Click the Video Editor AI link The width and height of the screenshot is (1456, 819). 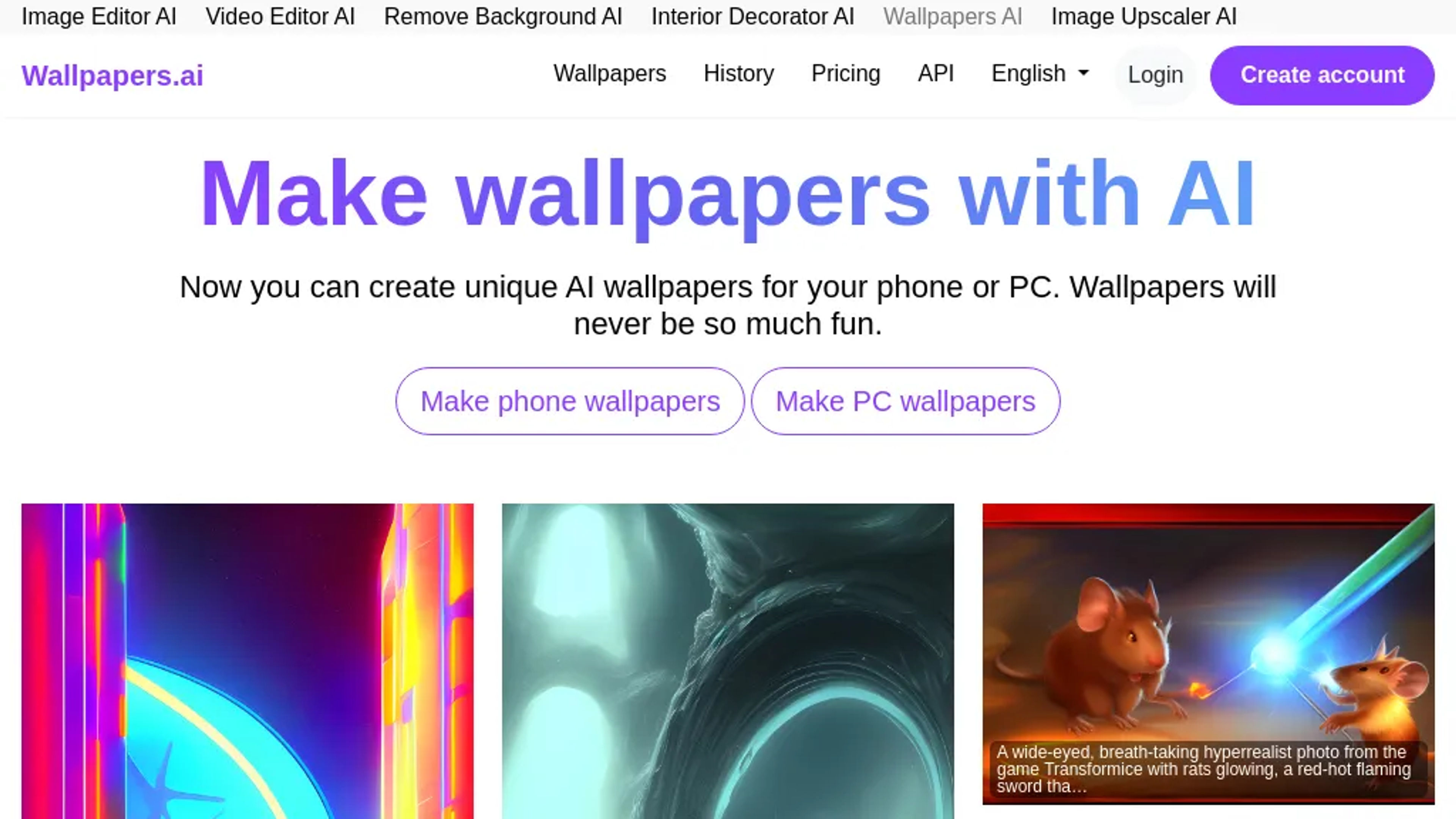(280, 16)
